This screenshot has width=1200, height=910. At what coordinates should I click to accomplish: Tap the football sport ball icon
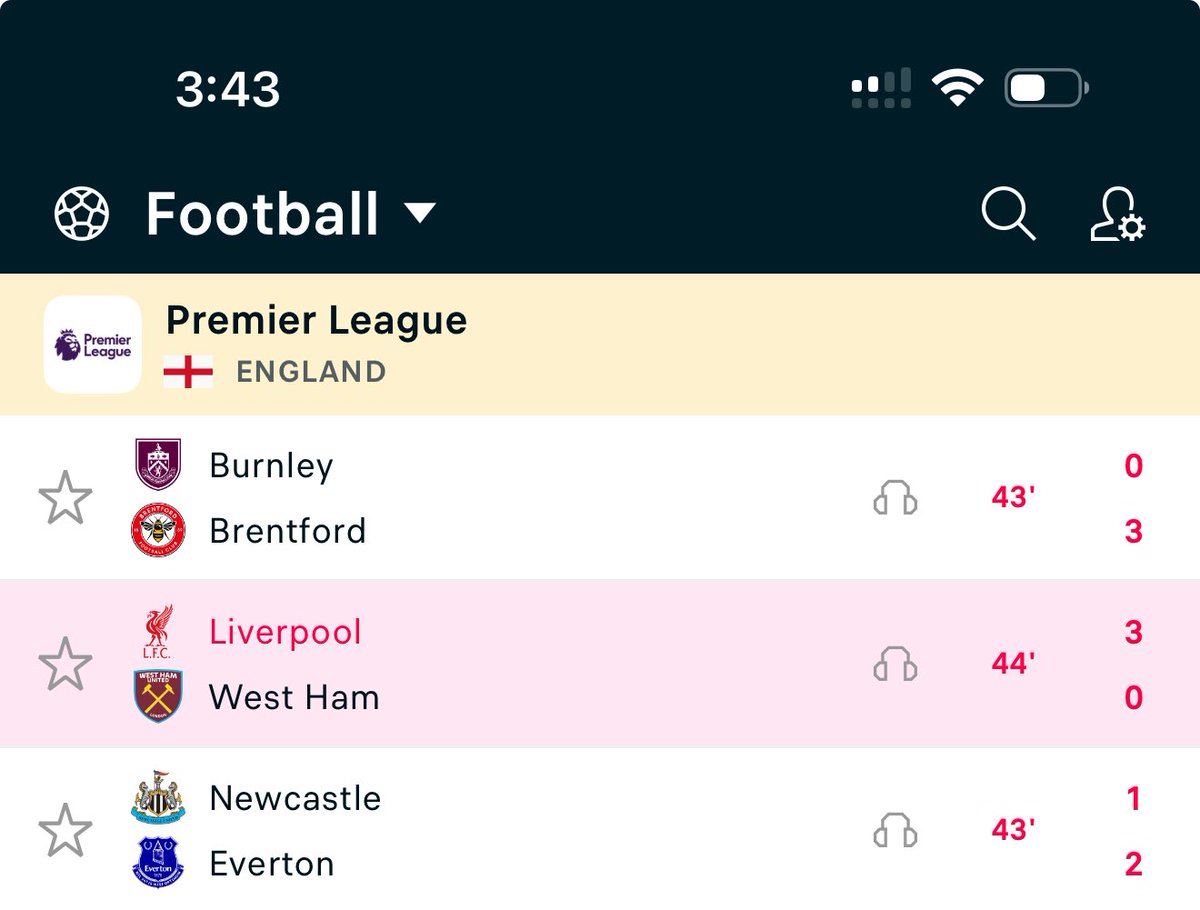(x=81, y=214)
